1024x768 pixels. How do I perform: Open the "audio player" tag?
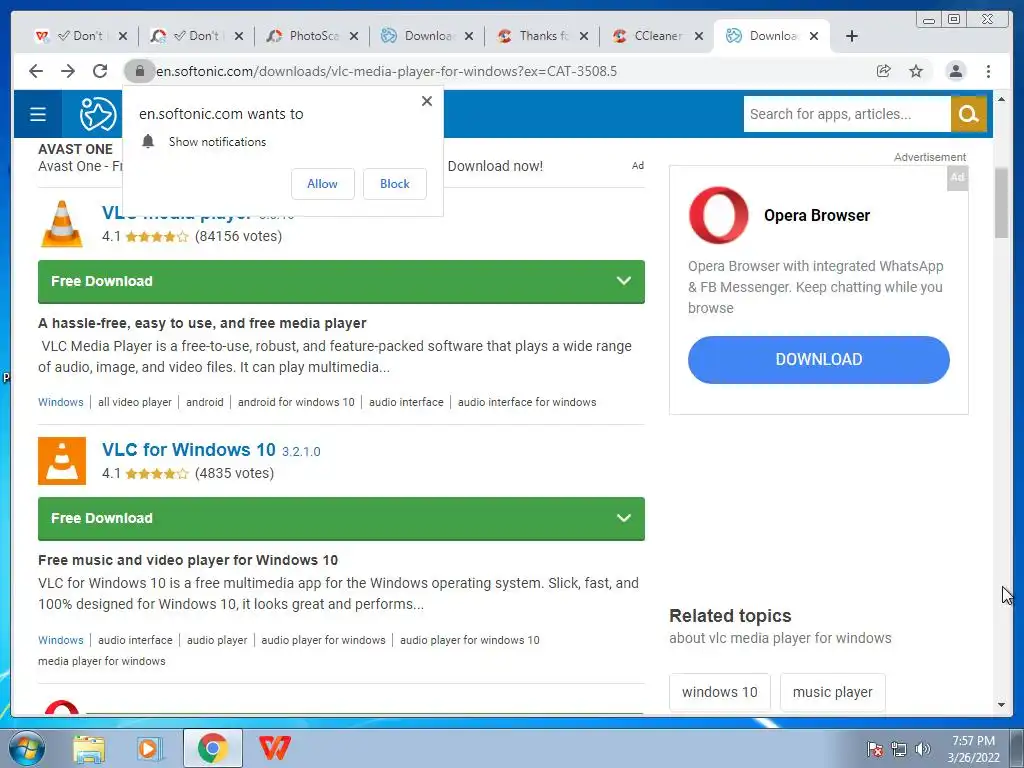[x=217, y=640]
